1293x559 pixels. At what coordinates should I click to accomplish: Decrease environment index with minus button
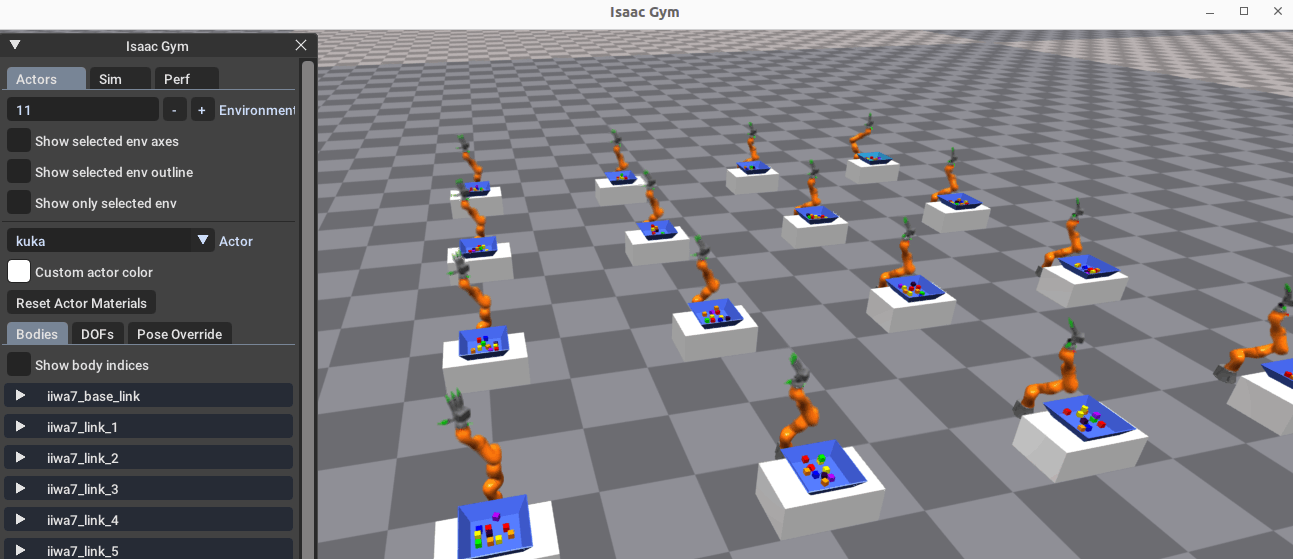(174, 110)
